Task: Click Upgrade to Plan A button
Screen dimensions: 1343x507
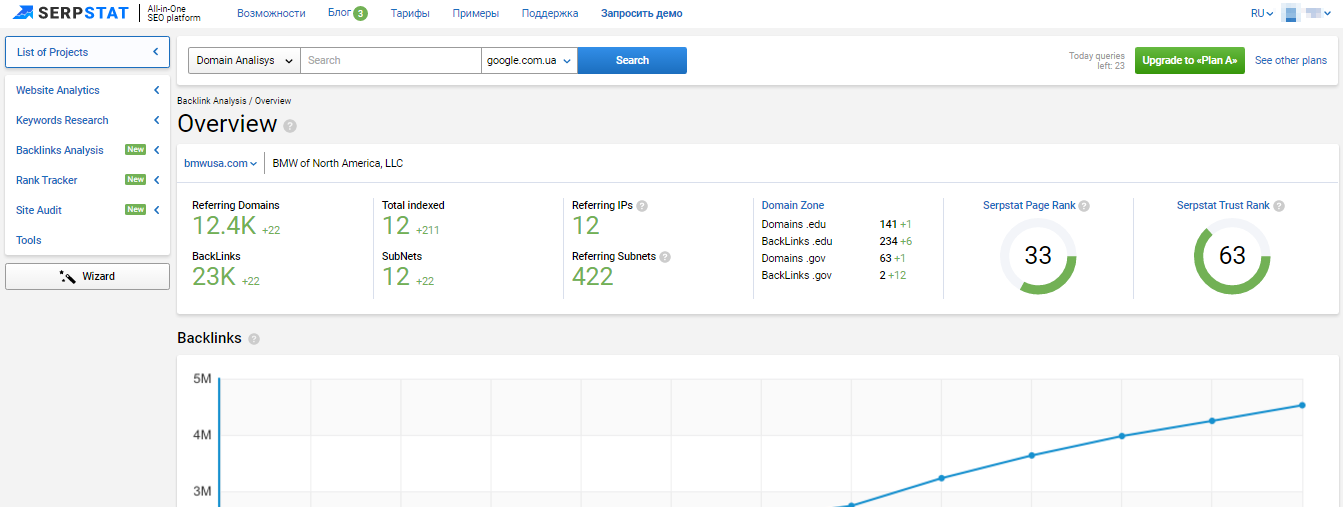Action: (1190, 60)
